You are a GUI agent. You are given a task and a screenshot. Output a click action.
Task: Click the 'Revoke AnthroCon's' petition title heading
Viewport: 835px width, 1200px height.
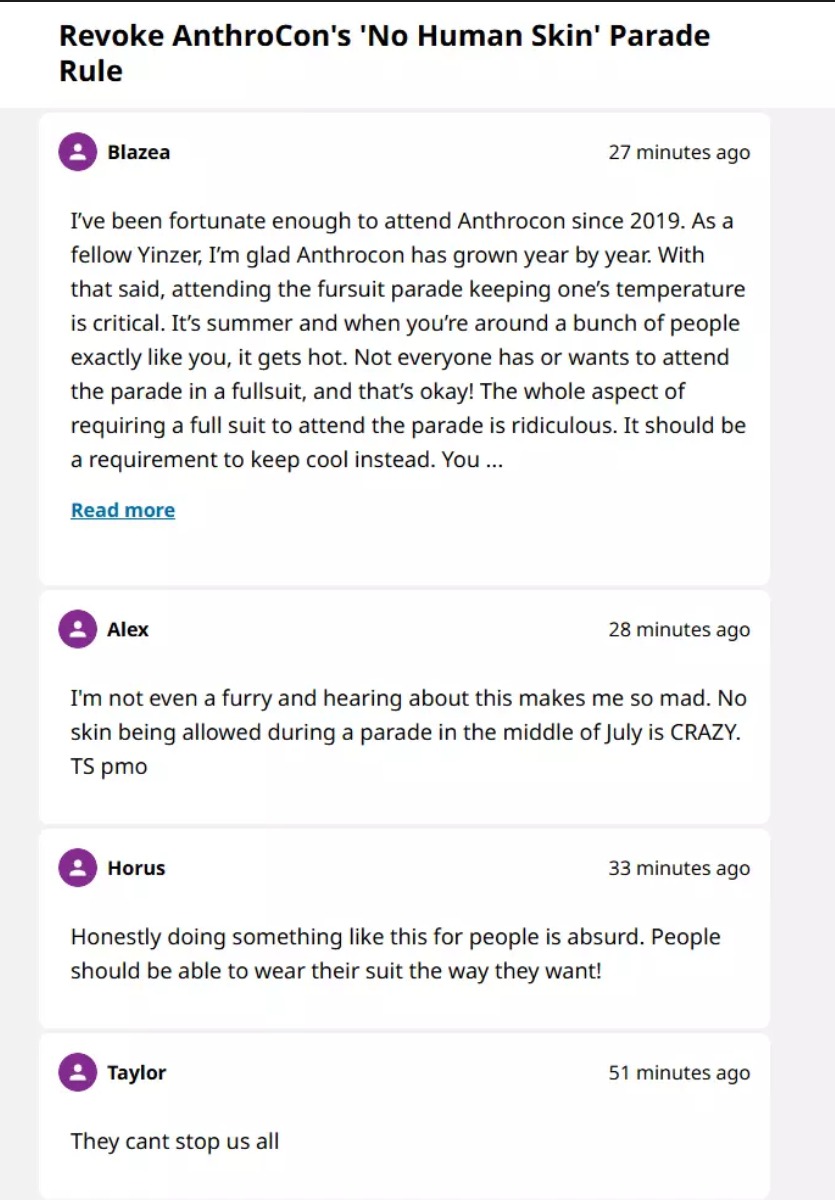coord(385,53)
